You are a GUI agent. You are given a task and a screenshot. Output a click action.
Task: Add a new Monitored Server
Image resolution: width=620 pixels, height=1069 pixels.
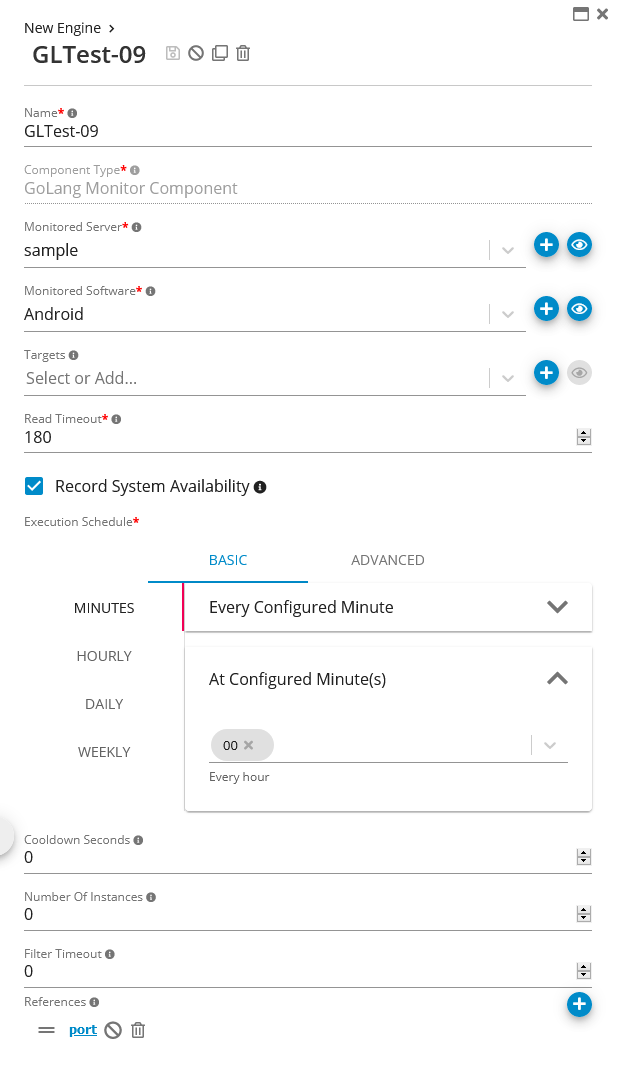pyautogui.click(x=546, y=245)
